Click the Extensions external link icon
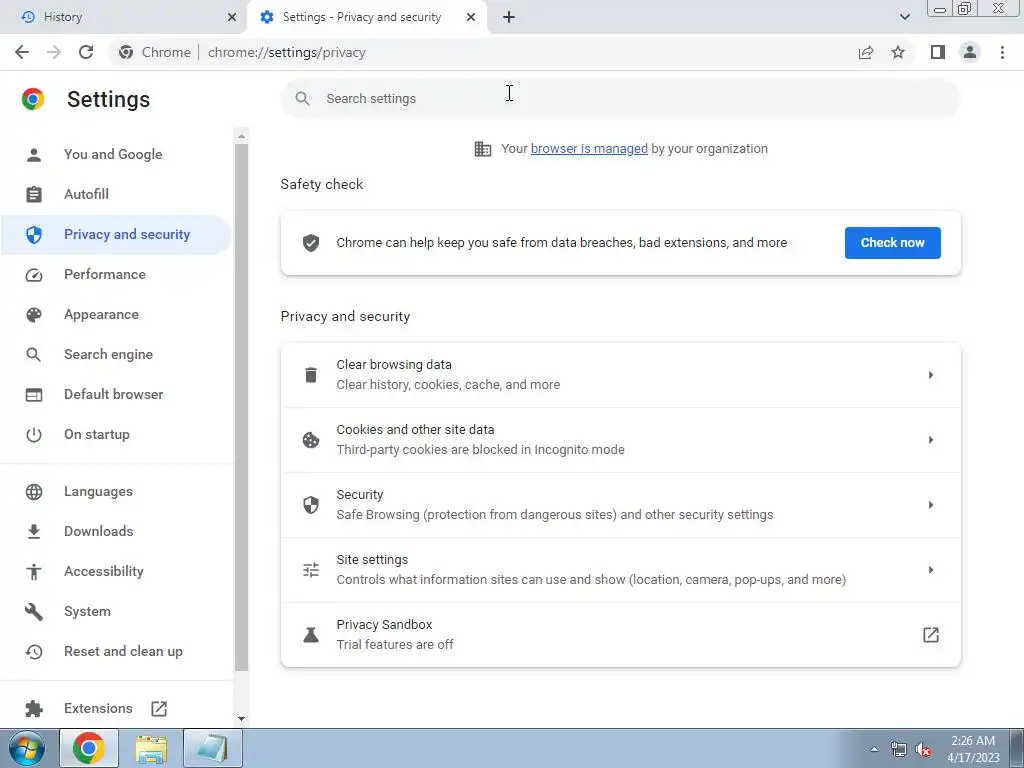1024x768 pixels. (159, 709)
